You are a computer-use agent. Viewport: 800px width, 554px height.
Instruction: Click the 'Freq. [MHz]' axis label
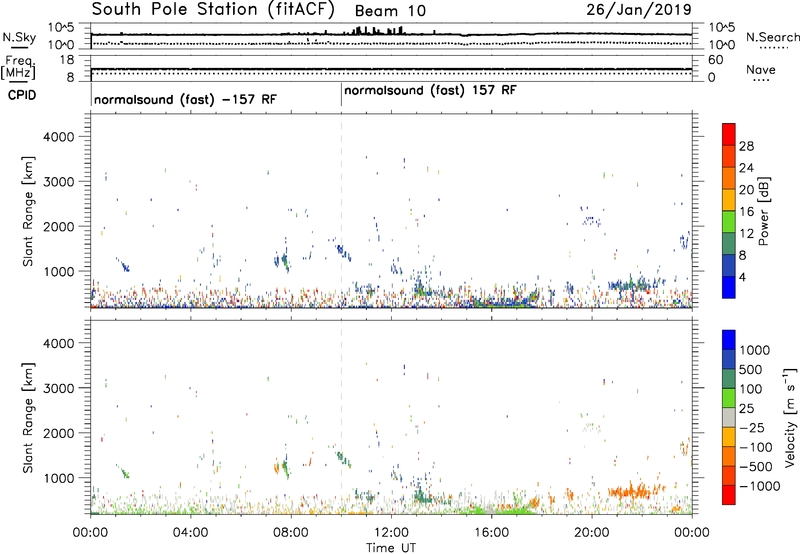coord(18,67)
